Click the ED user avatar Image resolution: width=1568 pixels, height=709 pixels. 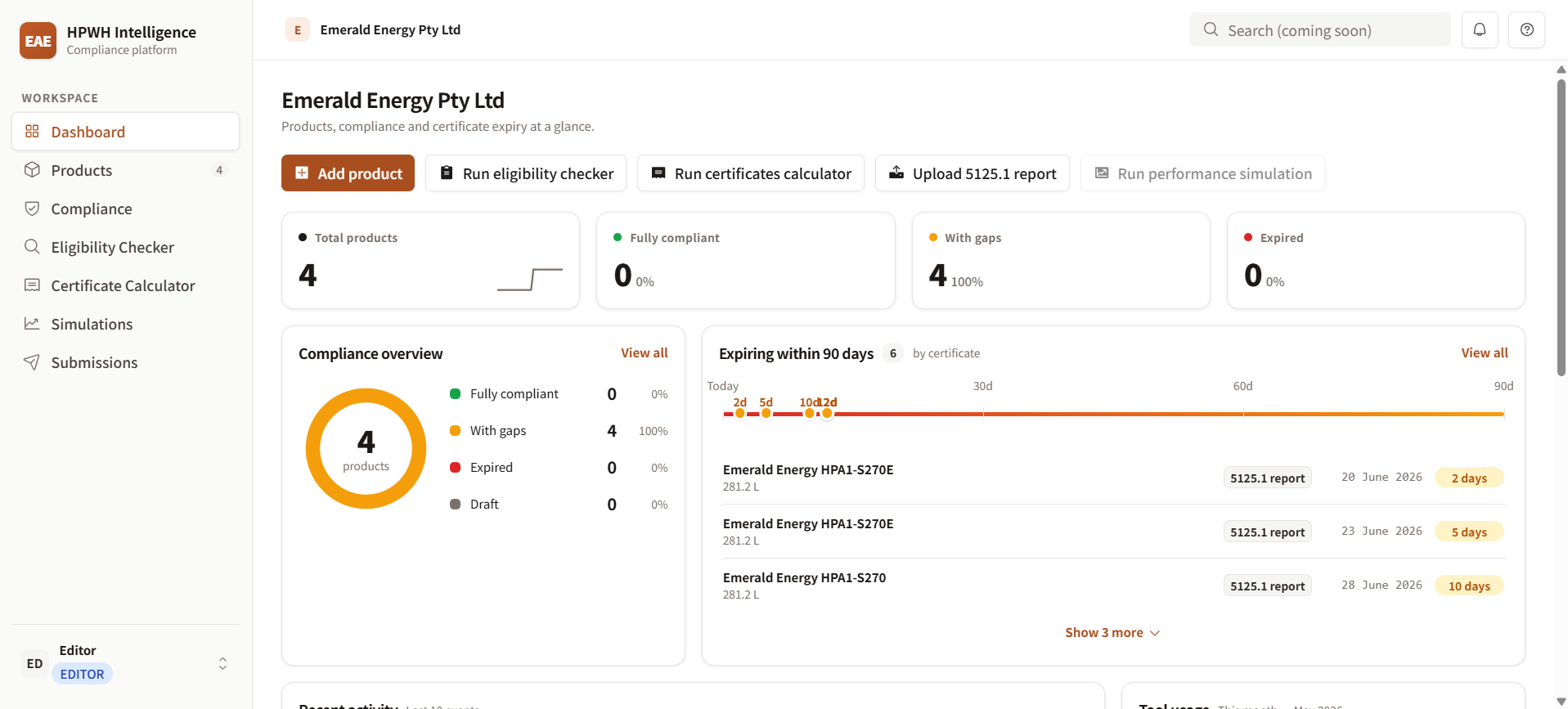coord(34,663)
